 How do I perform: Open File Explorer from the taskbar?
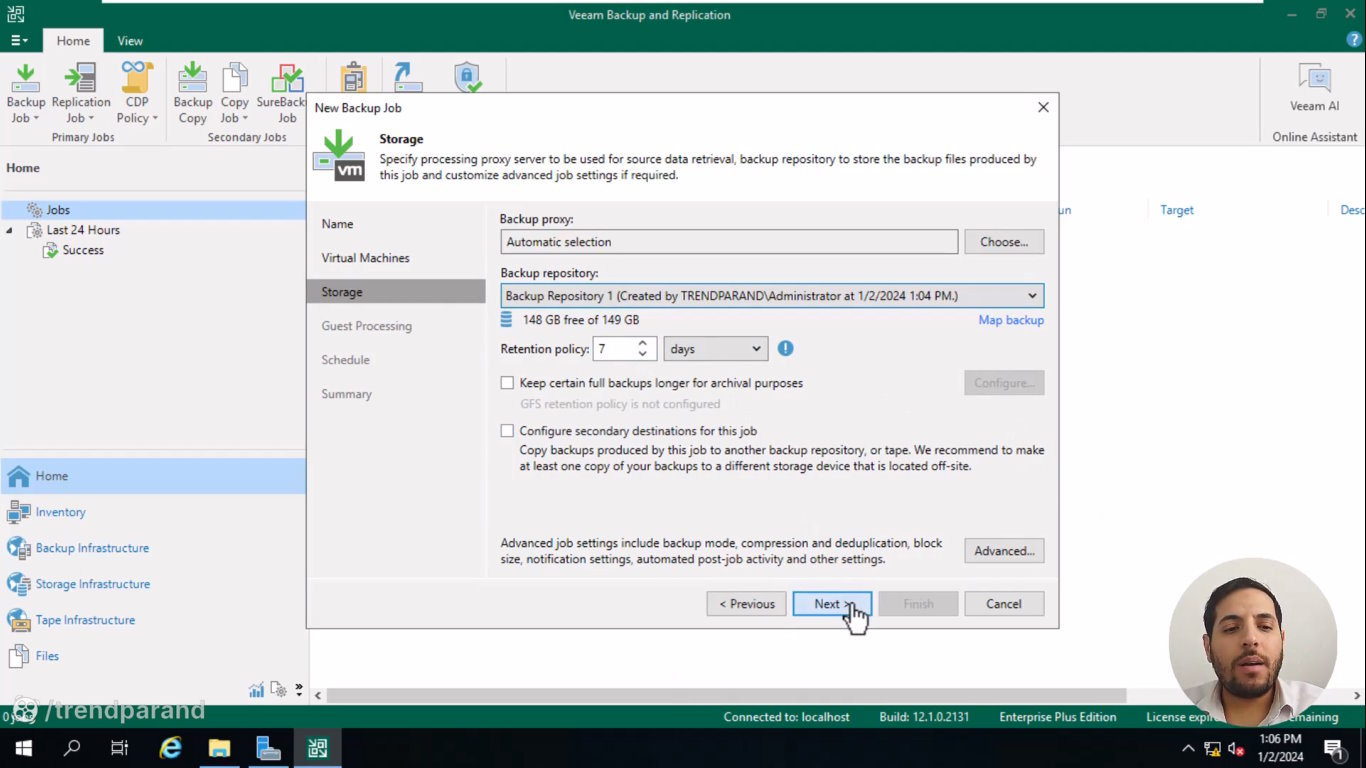tap(219, 748)
